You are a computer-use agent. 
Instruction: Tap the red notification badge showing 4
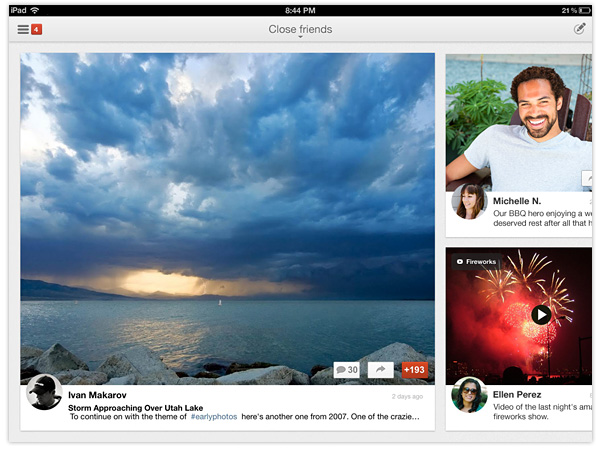pyautogui.click(x=36, y=29)
